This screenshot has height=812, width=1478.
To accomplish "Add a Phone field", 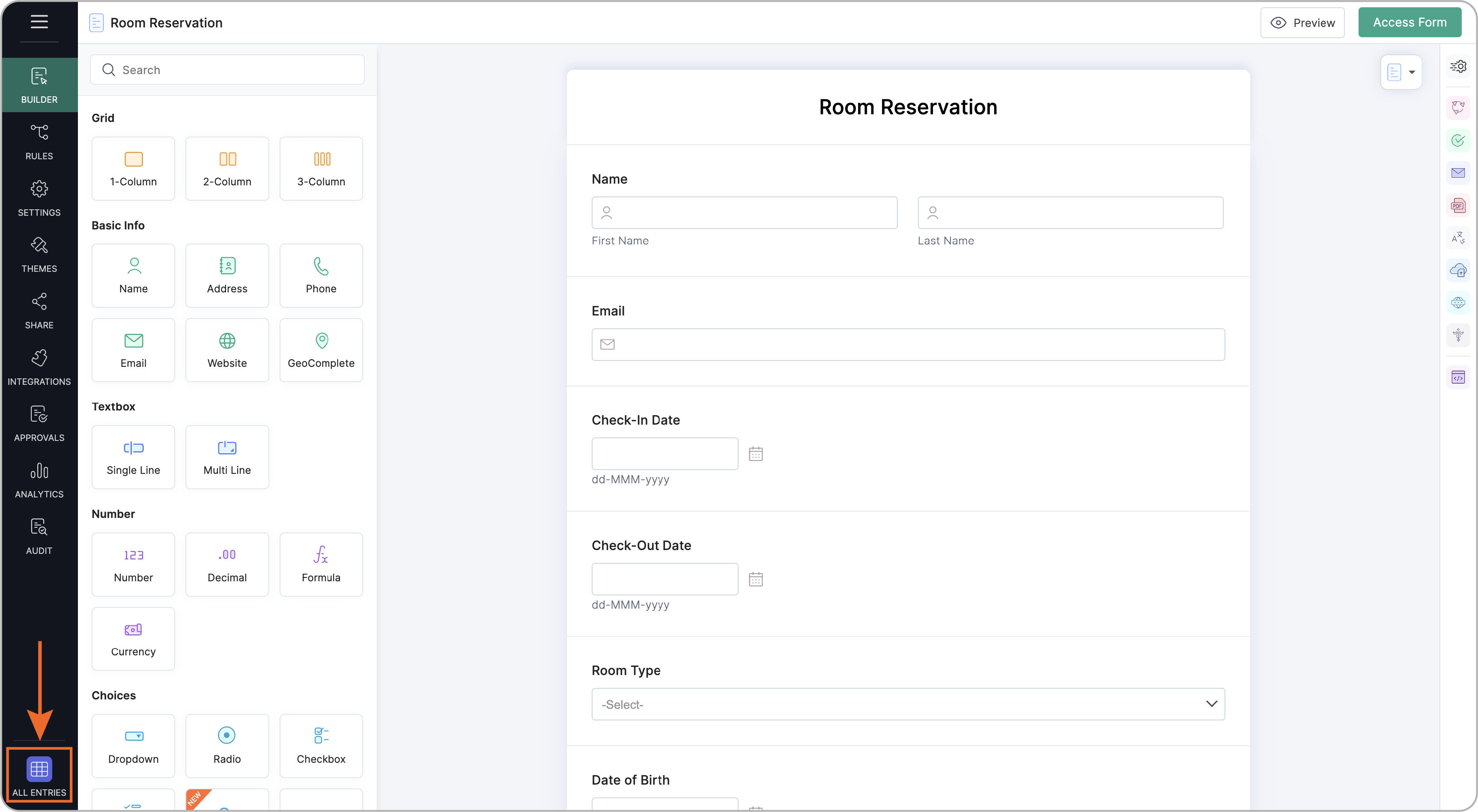I will point(321,276).
